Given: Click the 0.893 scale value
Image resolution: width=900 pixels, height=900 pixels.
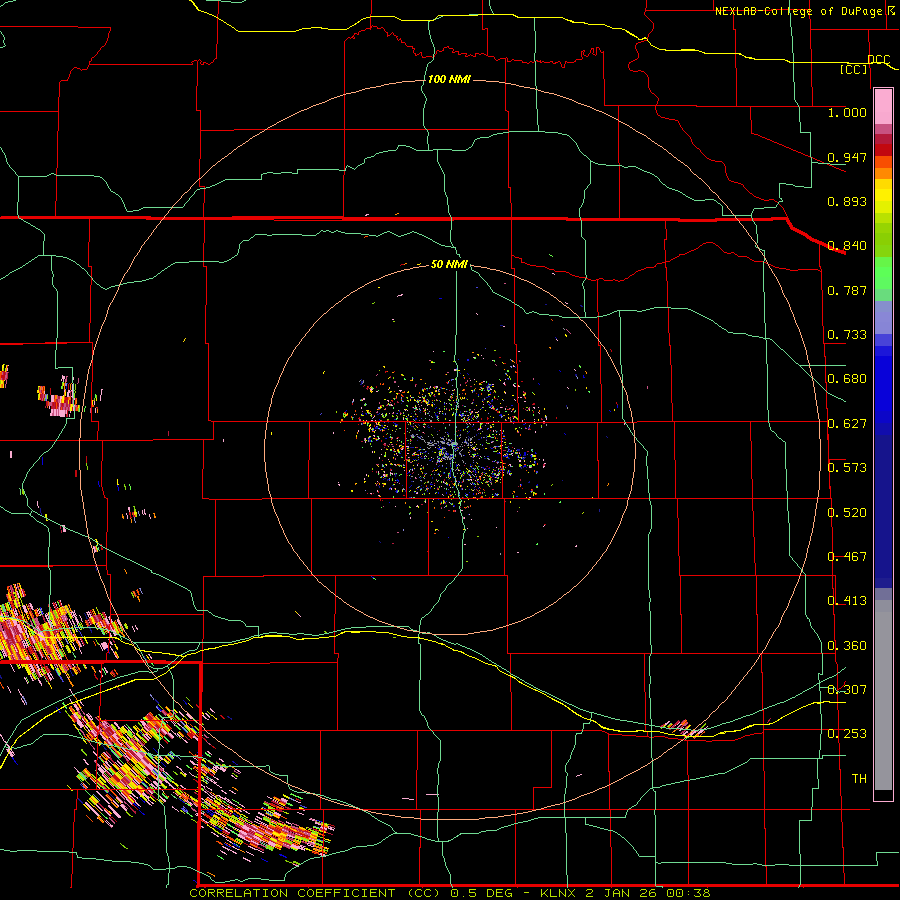Looking at the screenshot, I should (x=847, y=201).
